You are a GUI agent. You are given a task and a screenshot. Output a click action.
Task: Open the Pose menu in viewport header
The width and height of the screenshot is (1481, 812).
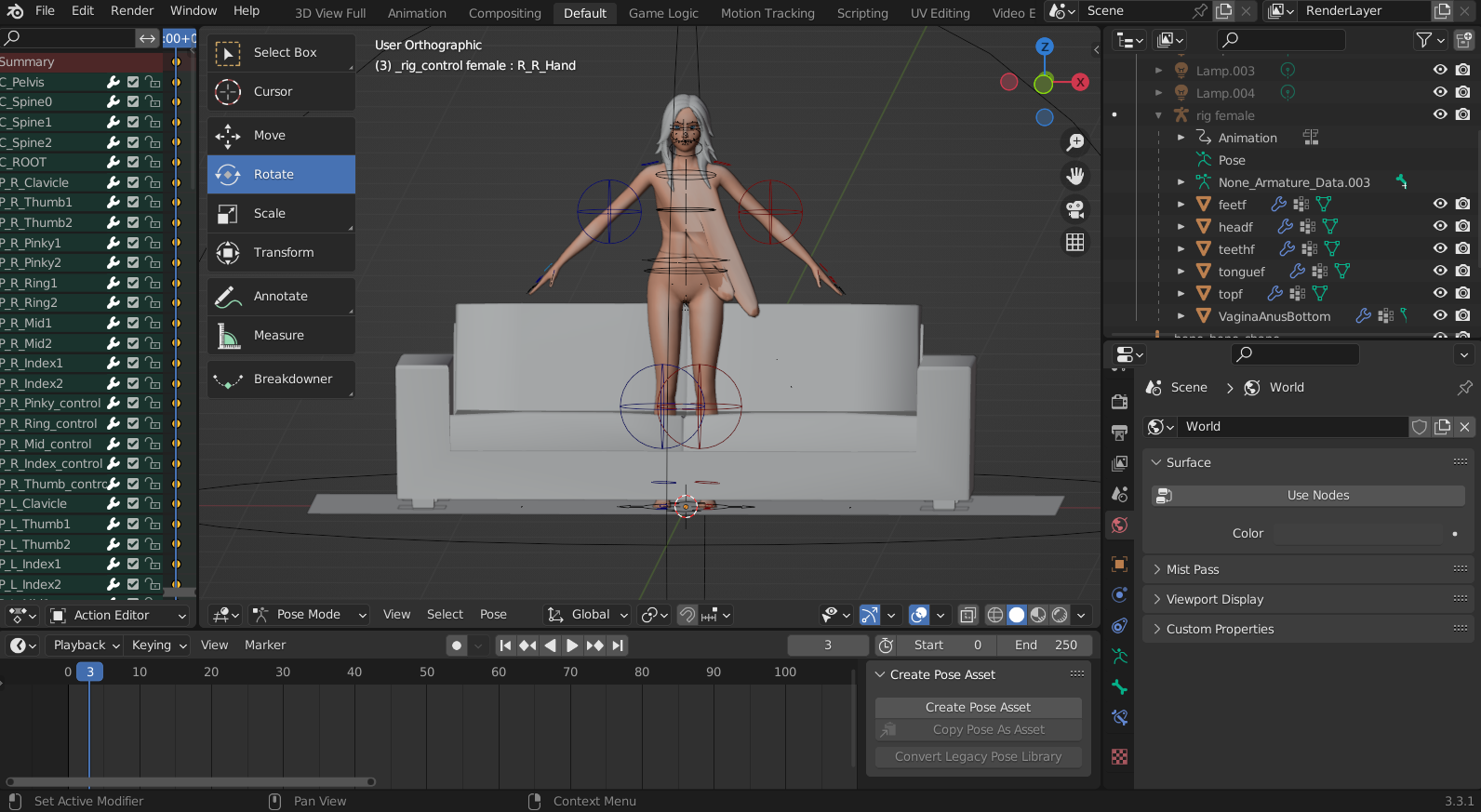point(493,615)
